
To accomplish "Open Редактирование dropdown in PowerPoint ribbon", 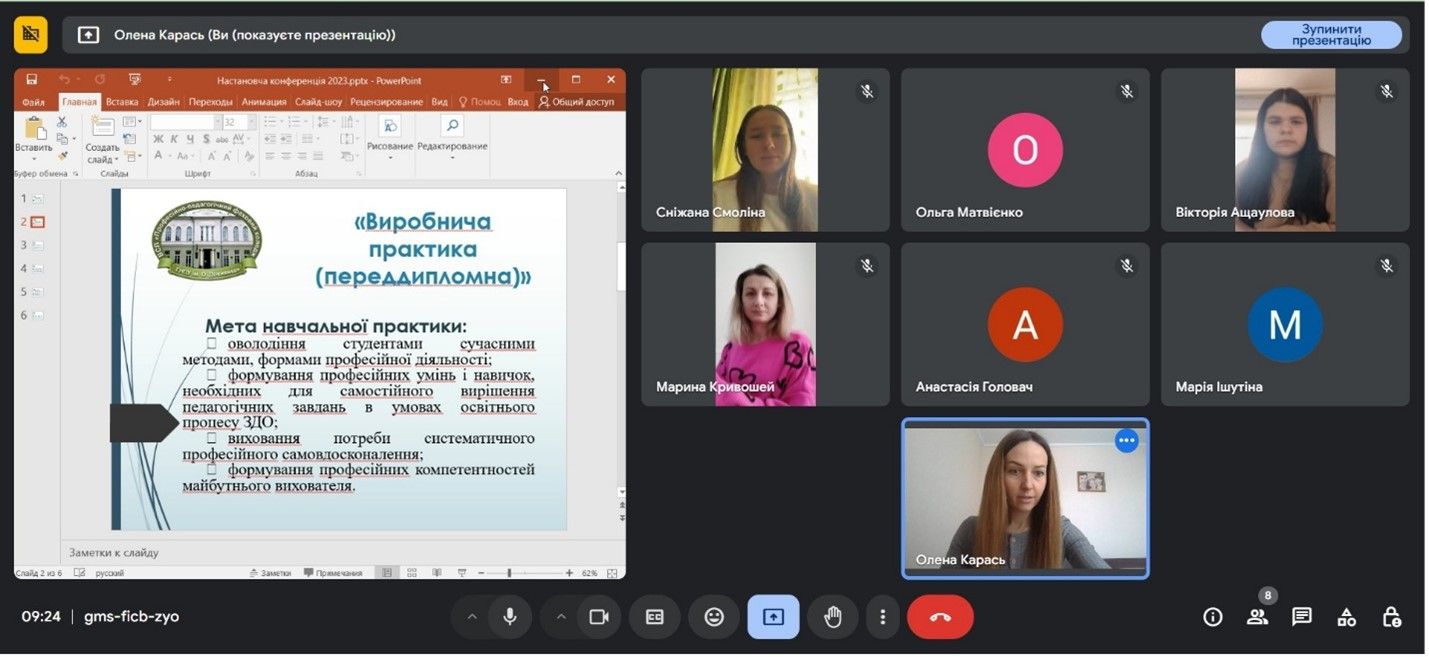I will 452,146.
